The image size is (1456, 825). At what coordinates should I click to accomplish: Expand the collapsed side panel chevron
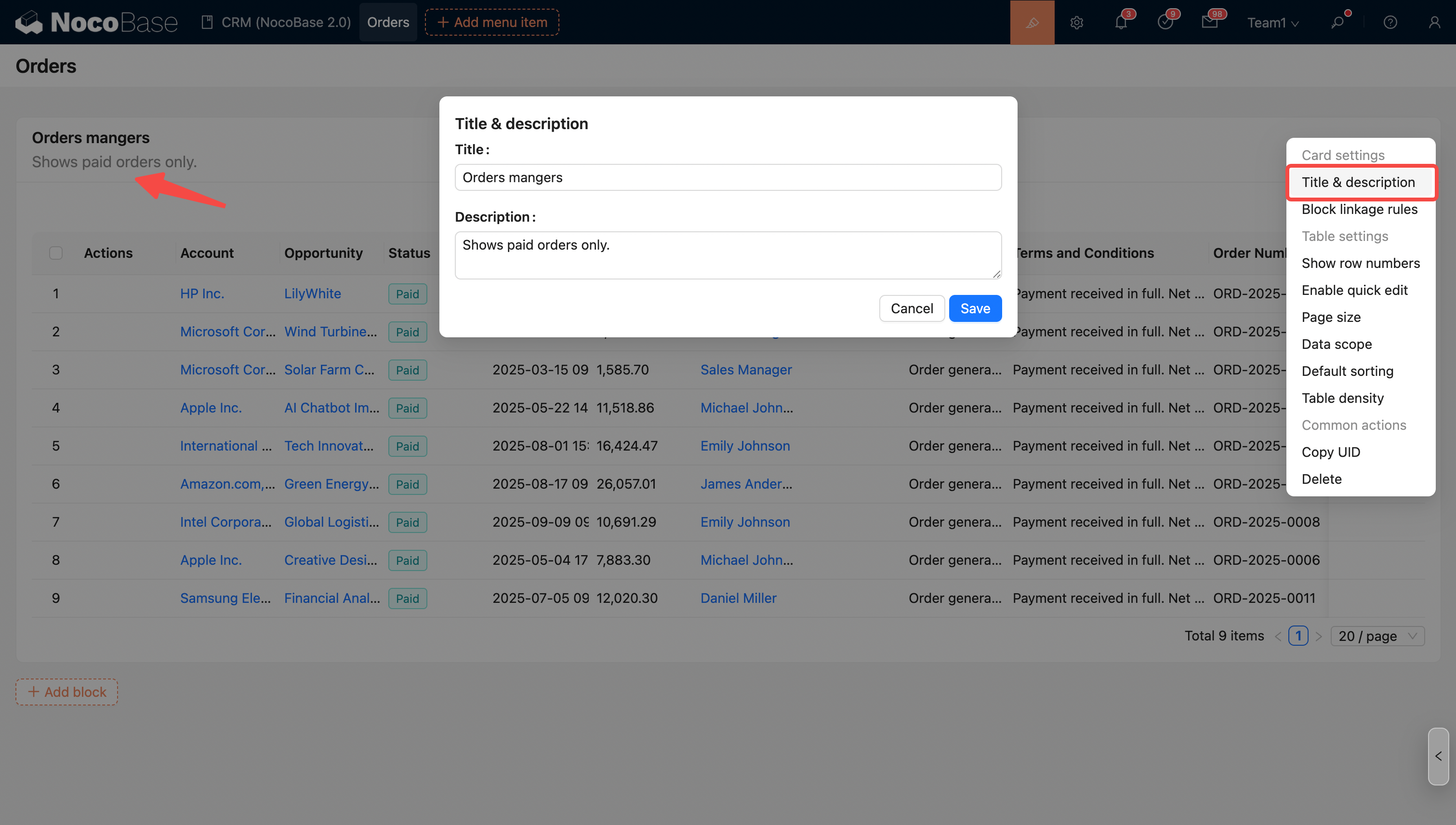[x=1438, y=756]
